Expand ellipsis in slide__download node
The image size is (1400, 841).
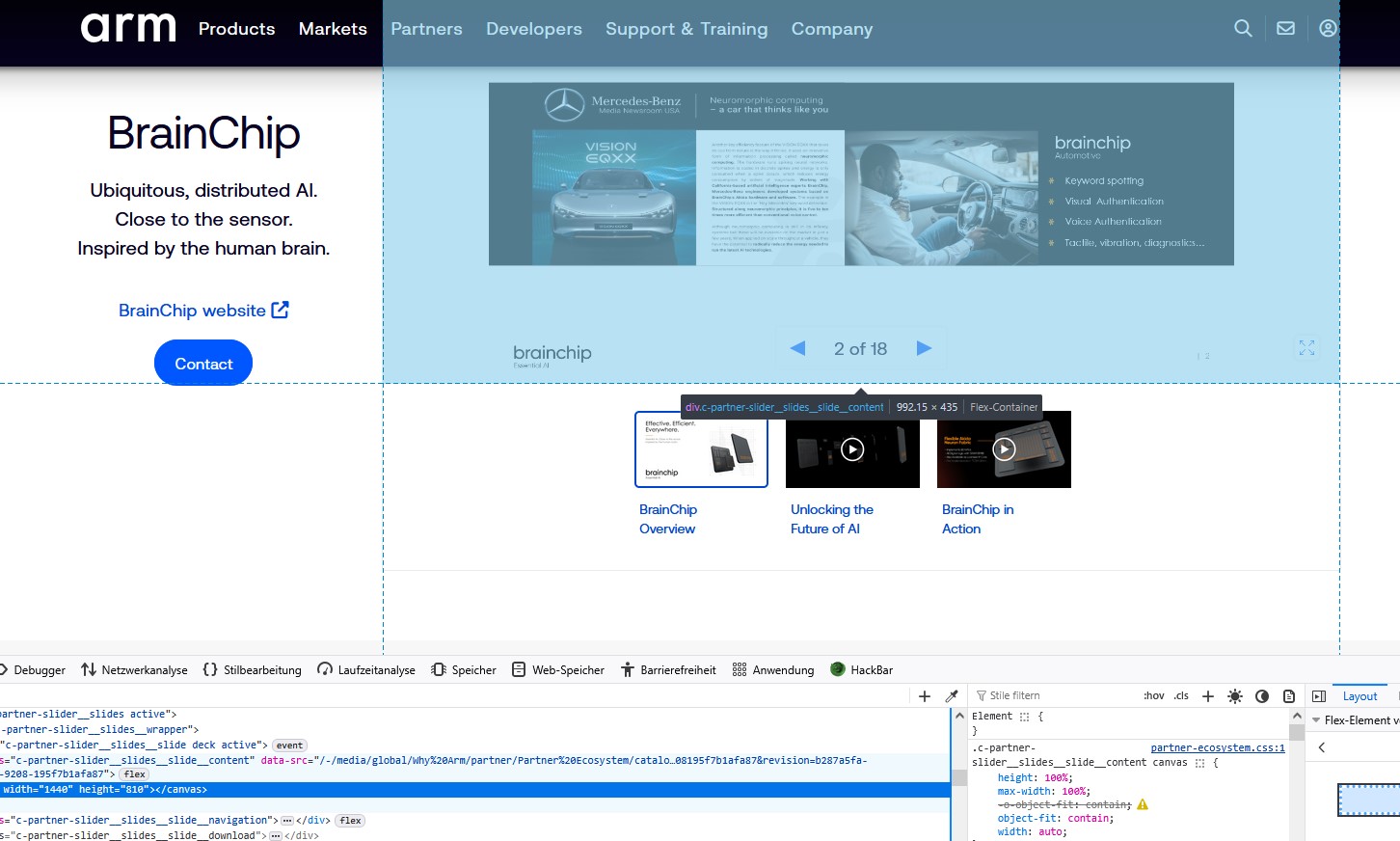tap(276, 836)
